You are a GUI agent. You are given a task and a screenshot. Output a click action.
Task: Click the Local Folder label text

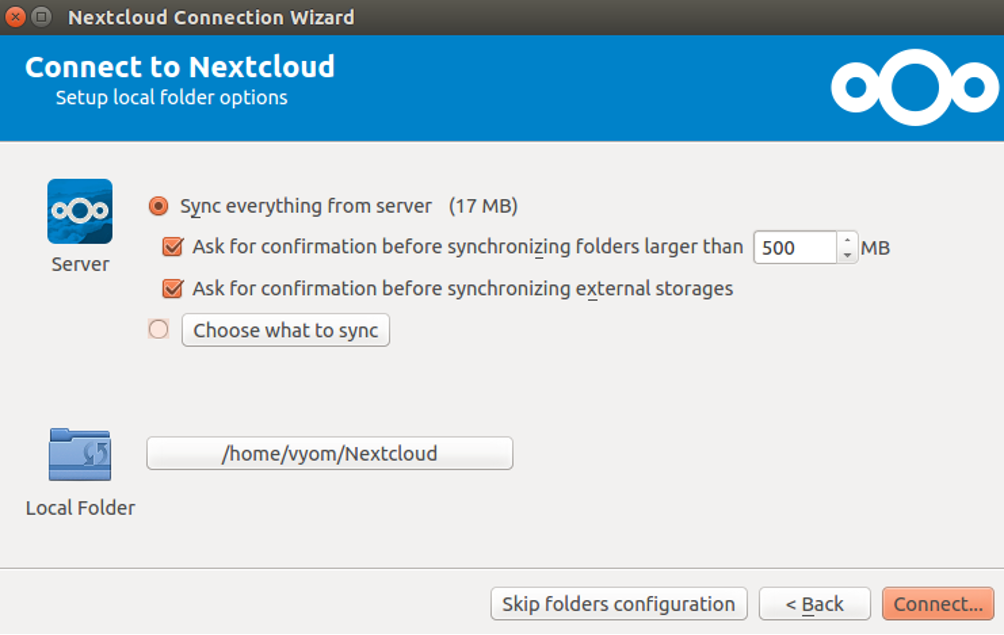pyautogui.click(x=80, y=508)
